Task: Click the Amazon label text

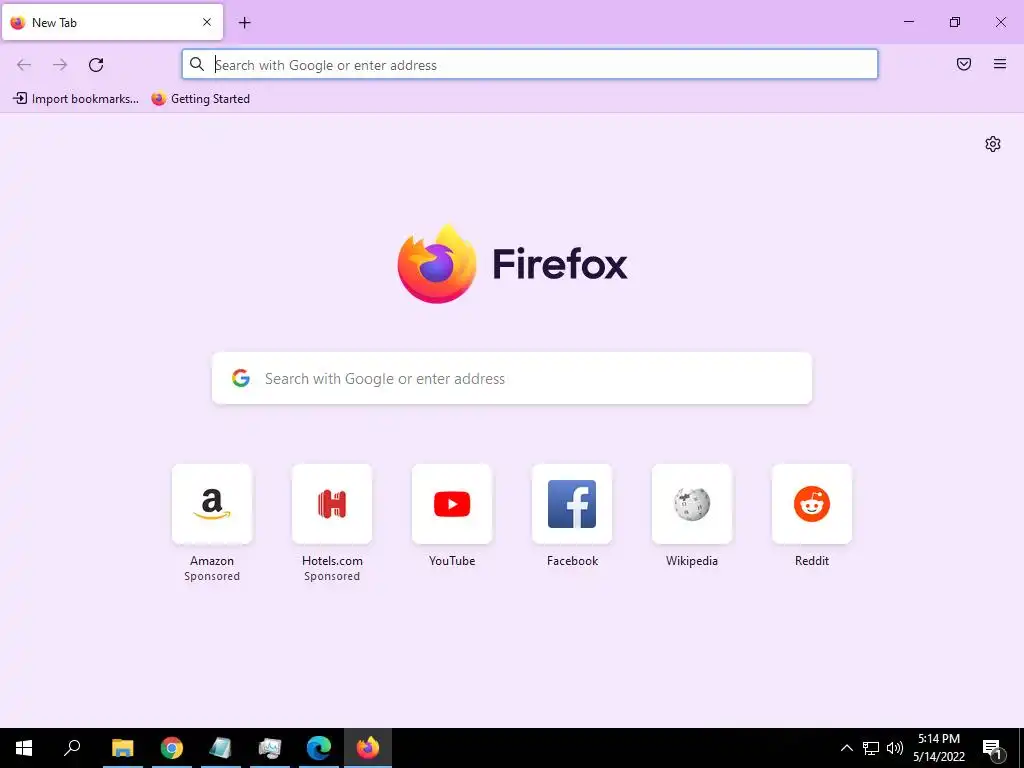Action: (x=212, y=561)
